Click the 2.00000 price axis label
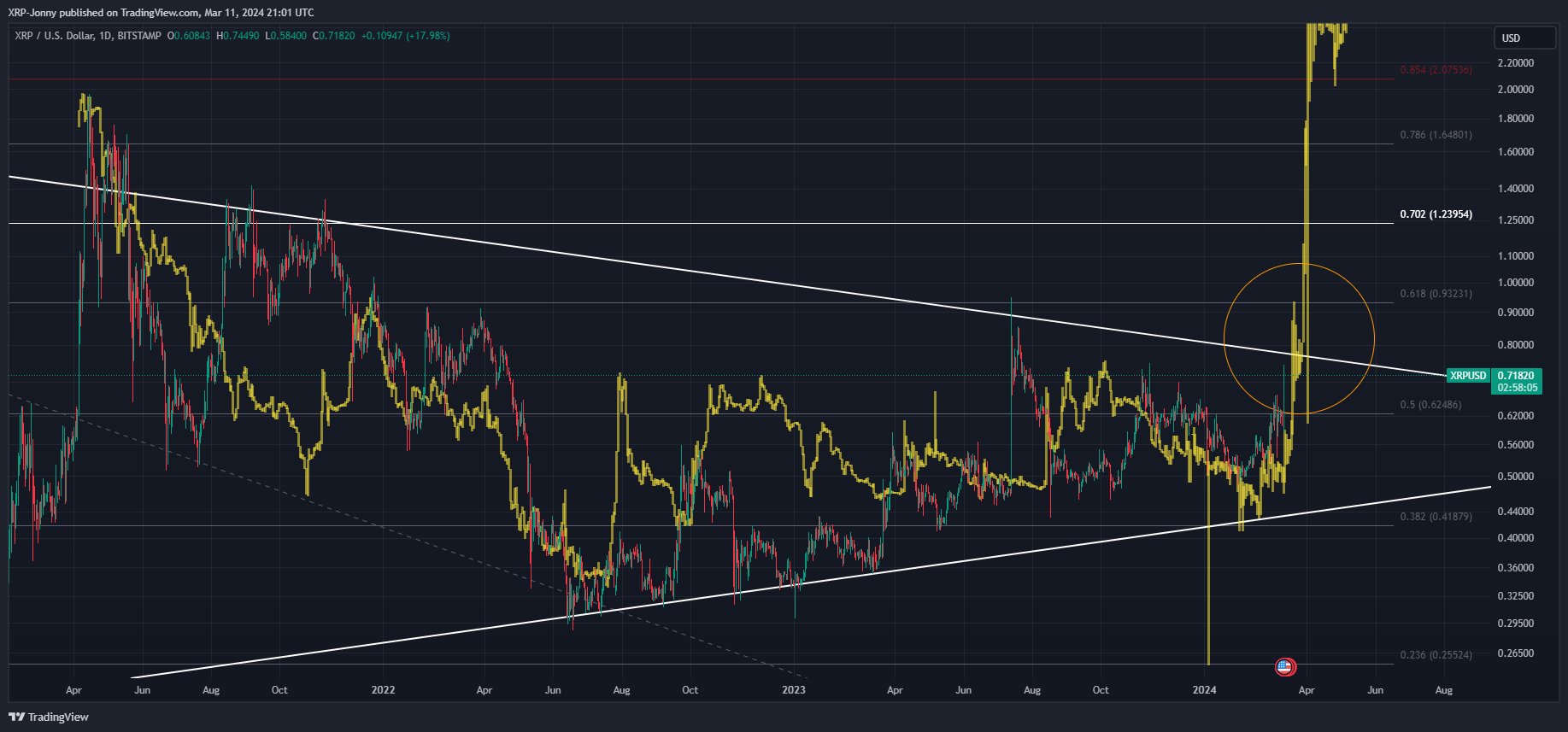 pos(1516,90)
